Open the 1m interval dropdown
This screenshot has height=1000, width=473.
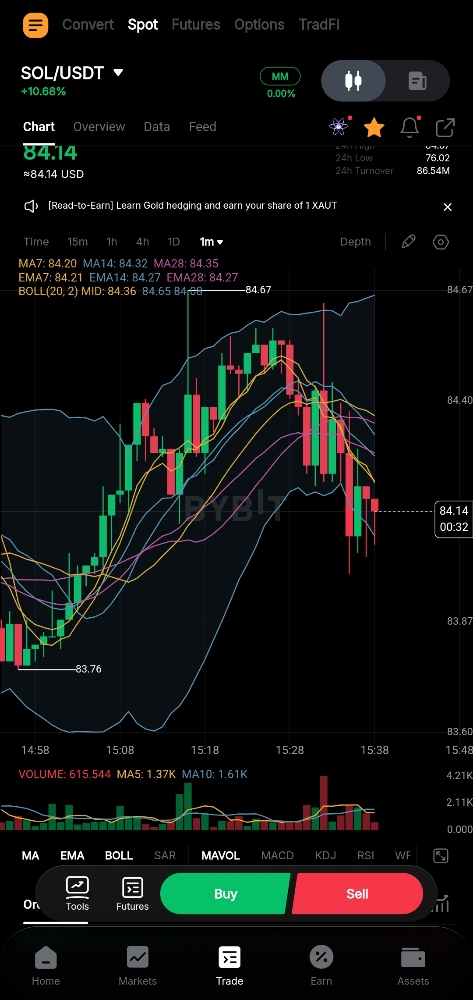pyautogui.click(x=212, y=242)
